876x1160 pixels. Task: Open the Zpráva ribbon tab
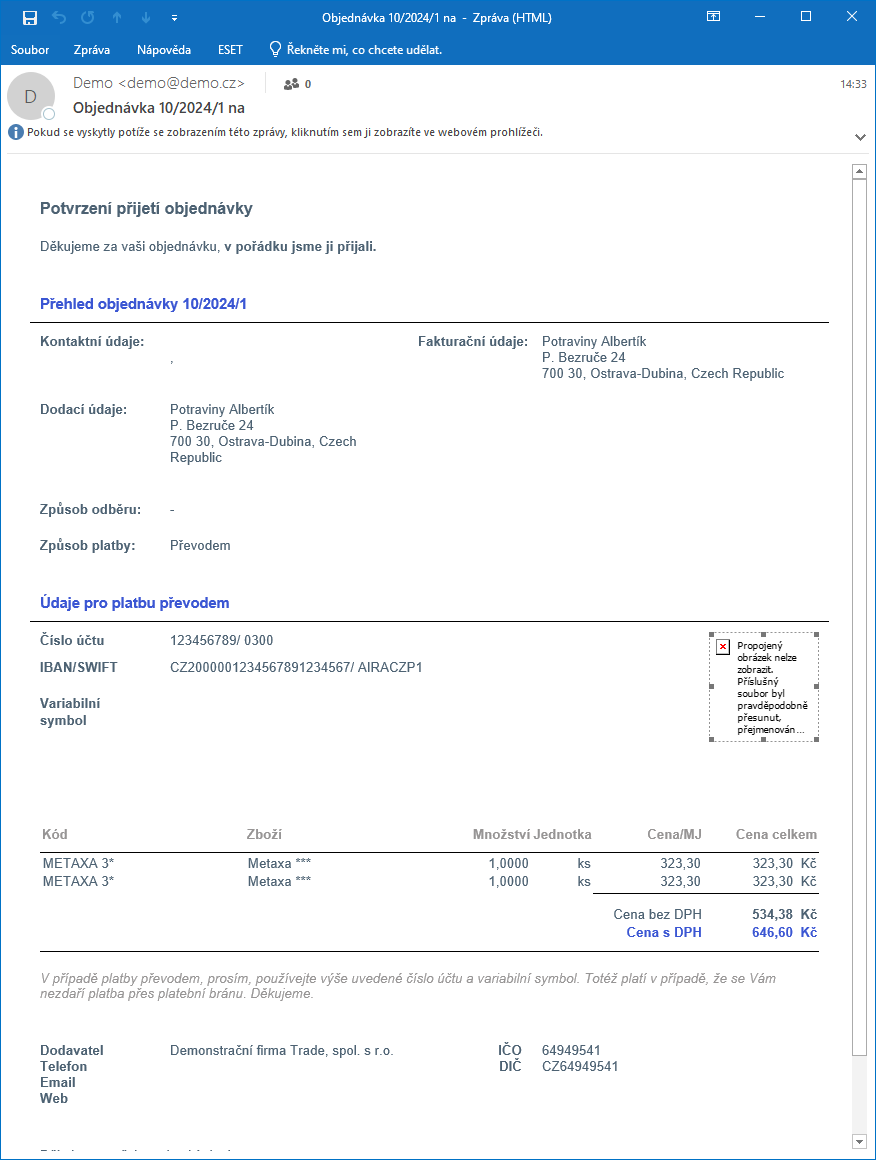click(x=92, y=50)
